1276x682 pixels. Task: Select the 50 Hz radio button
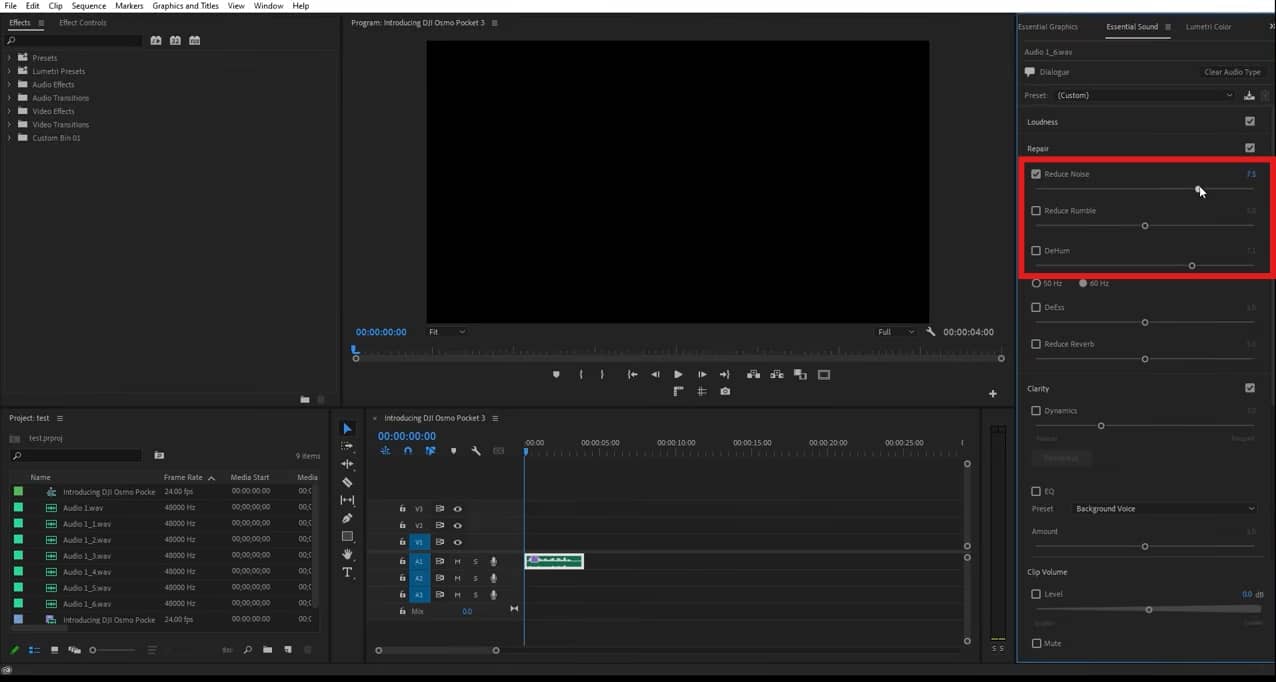point(1036,283)
